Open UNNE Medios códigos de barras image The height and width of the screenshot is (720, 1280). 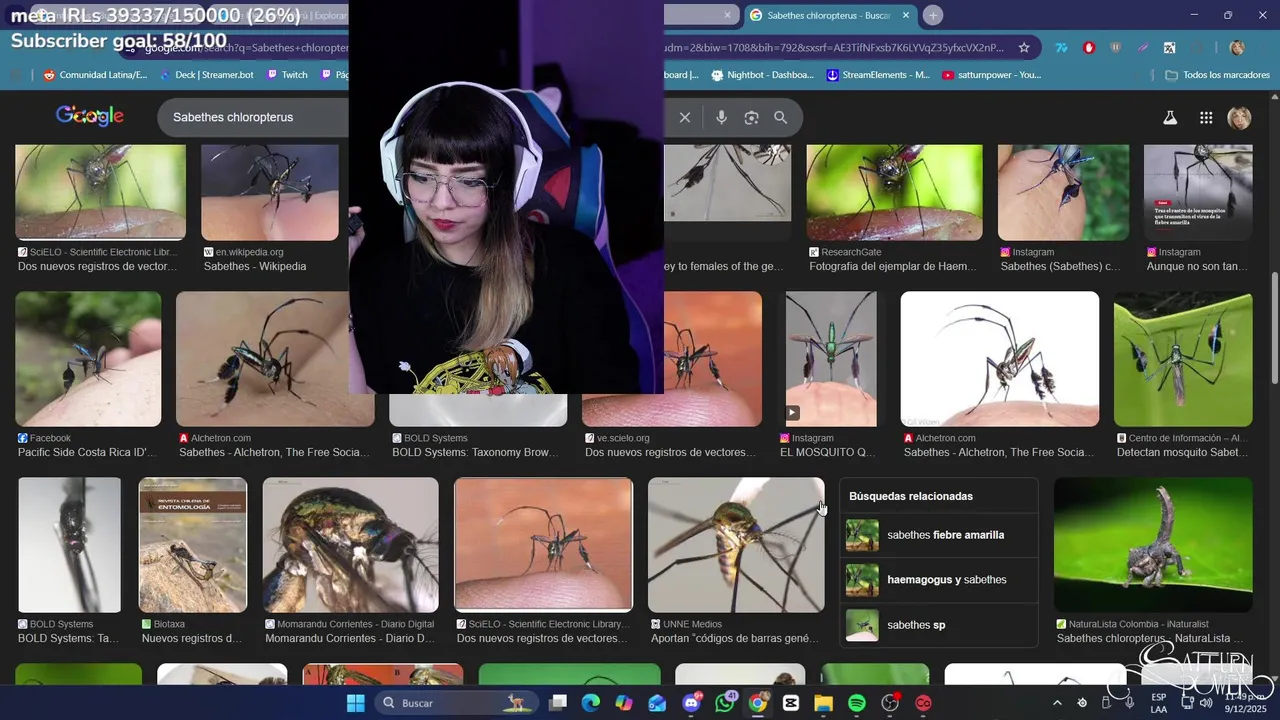point(736,545)
